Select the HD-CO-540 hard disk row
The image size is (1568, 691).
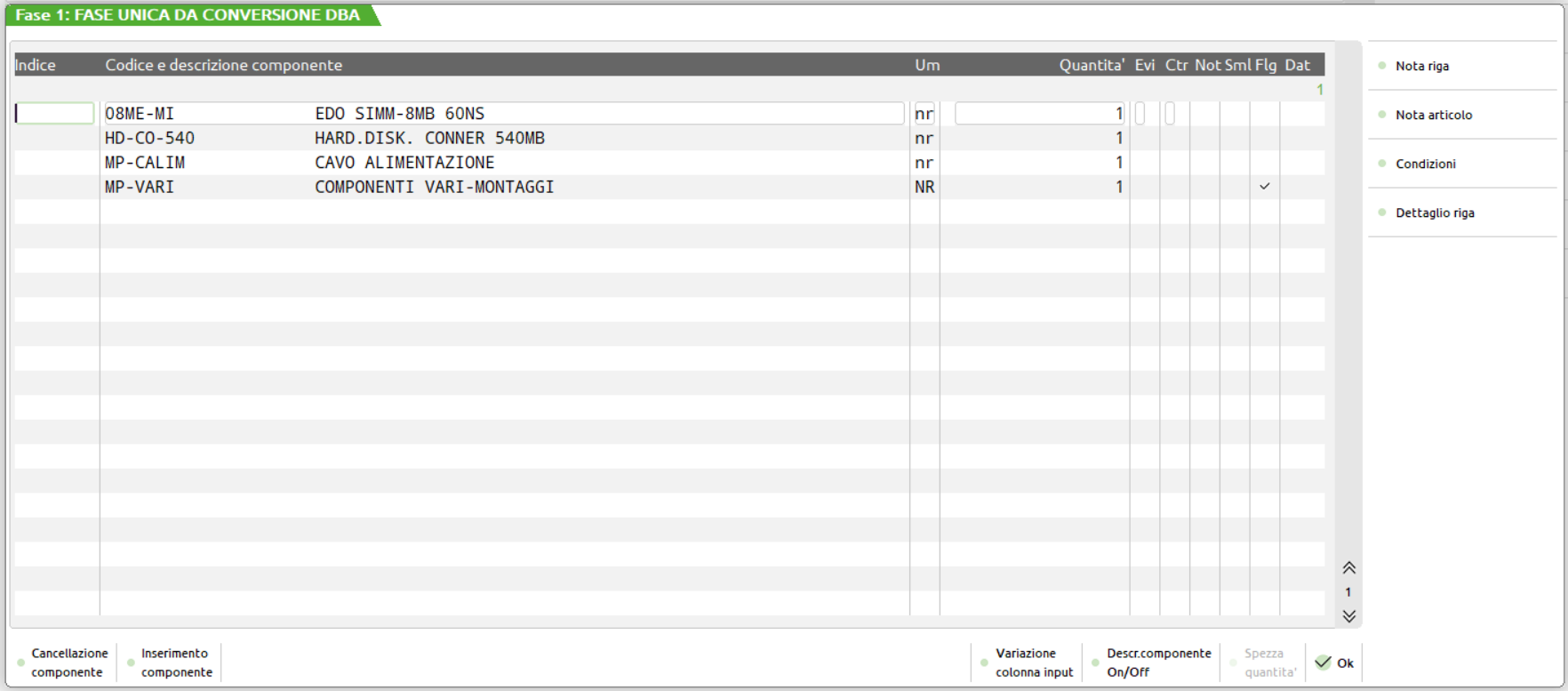(324, 139)
